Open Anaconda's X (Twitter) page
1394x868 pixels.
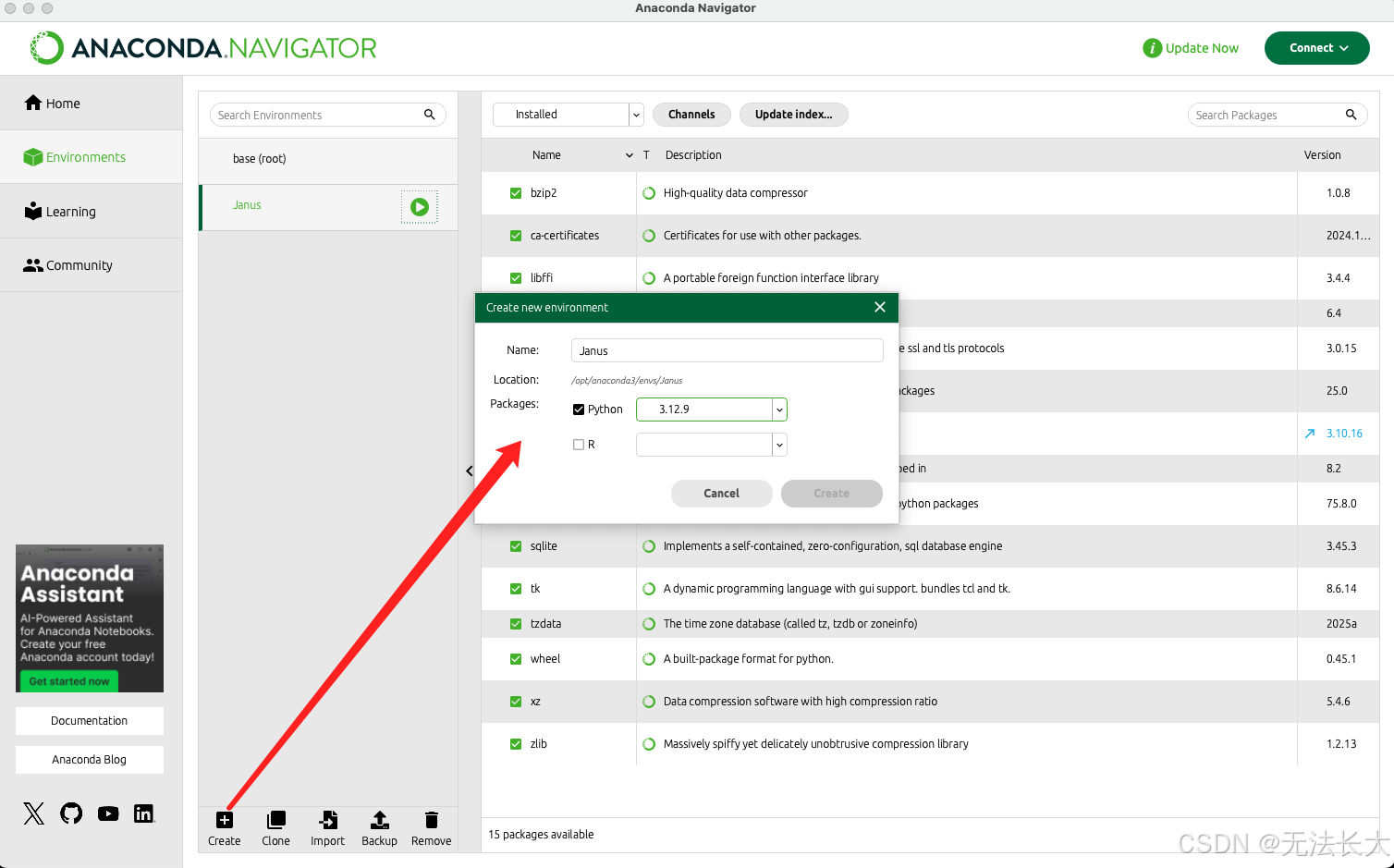(x=33, y=813)
